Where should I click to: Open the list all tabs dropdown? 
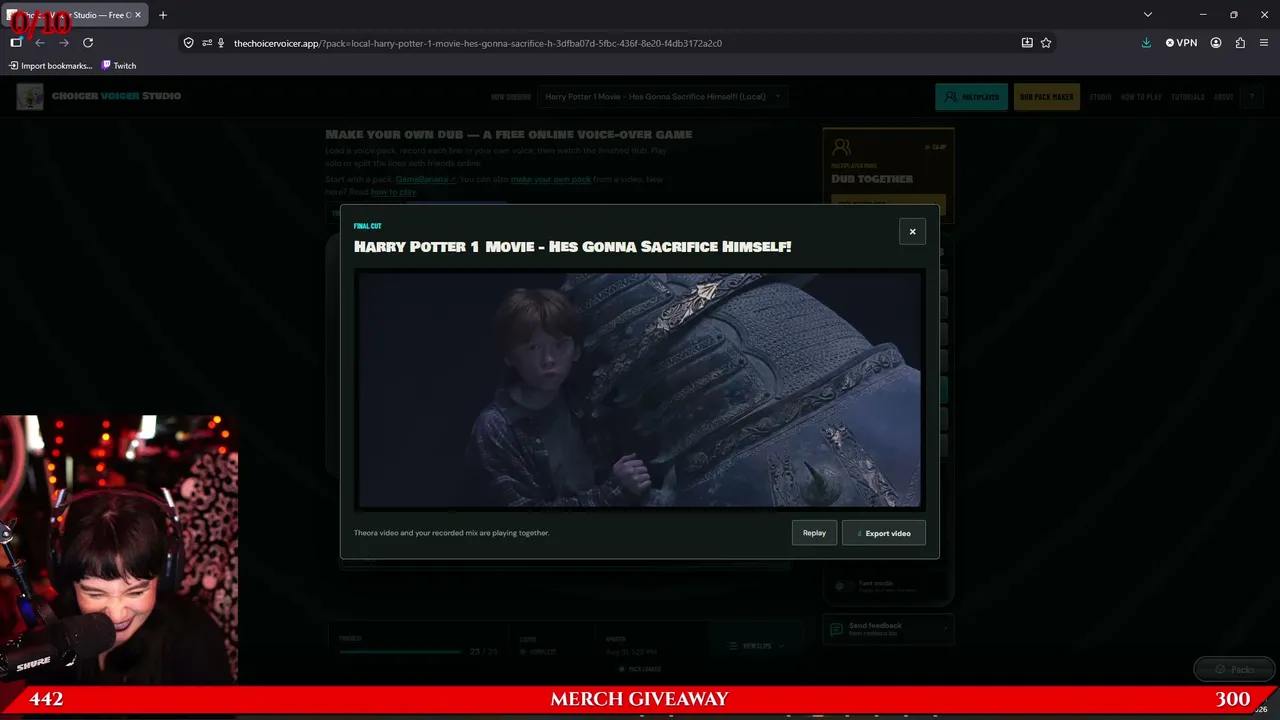[x=1148, y=15]
